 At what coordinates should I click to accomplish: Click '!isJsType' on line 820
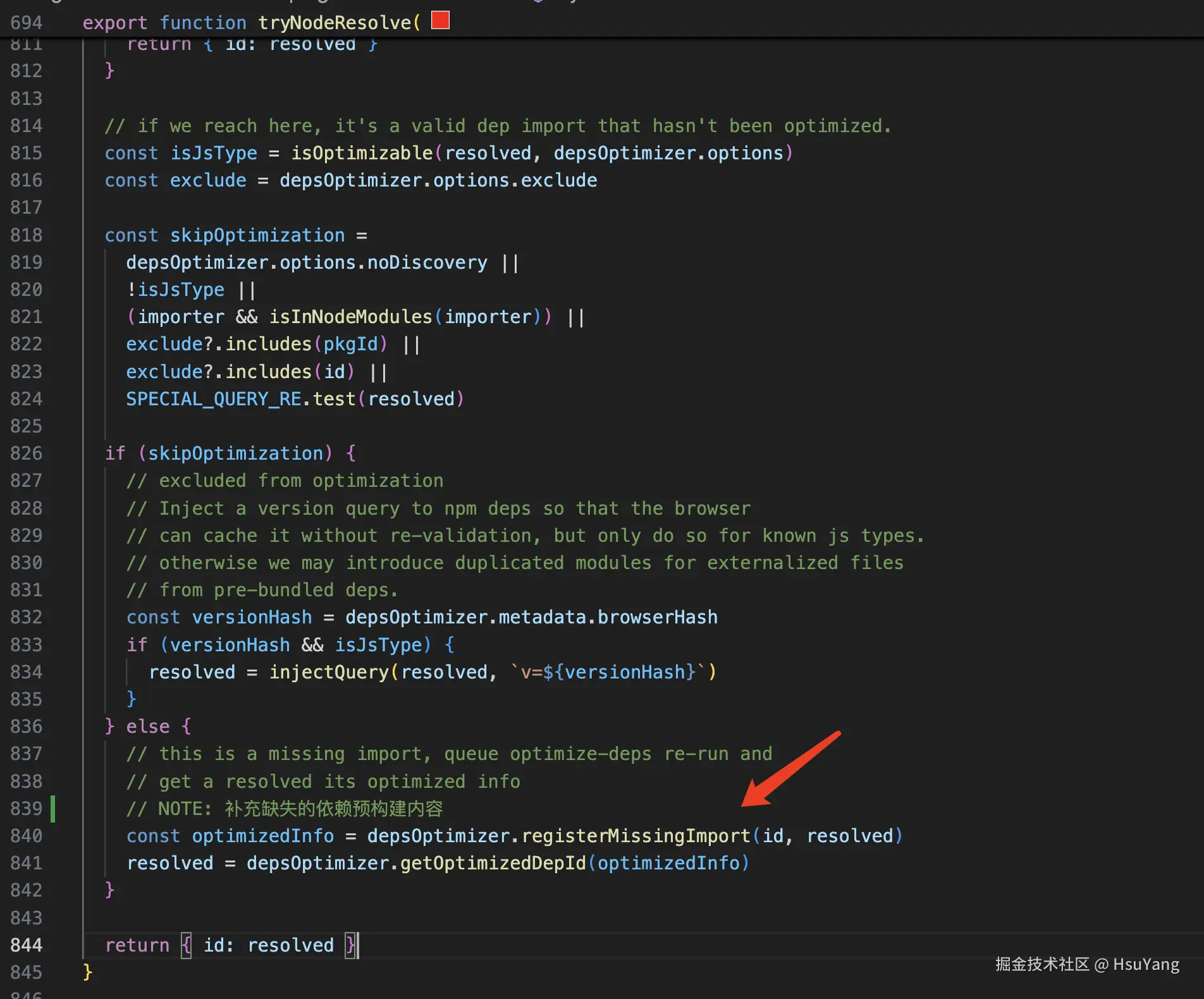(175, 290)
